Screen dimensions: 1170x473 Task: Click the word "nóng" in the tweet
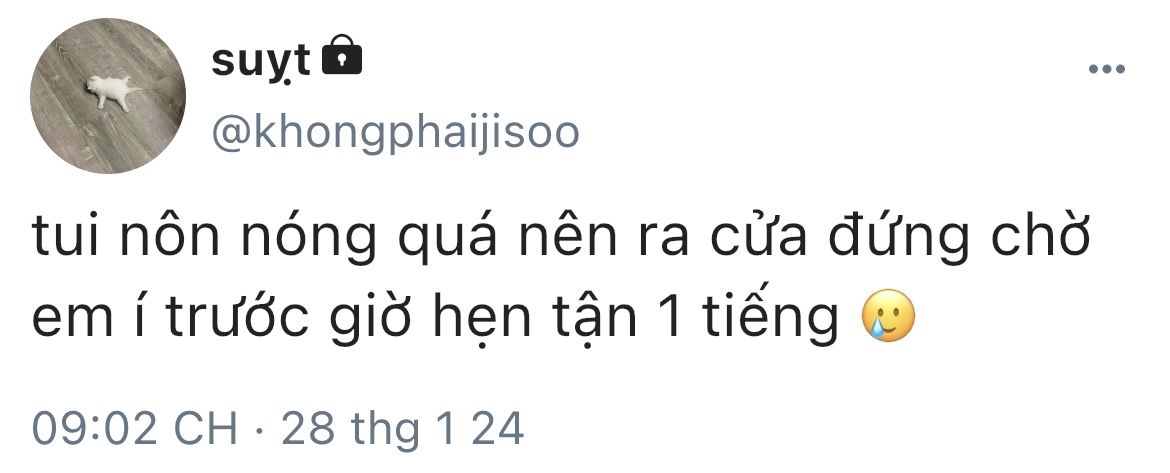[x=313, y=239]
